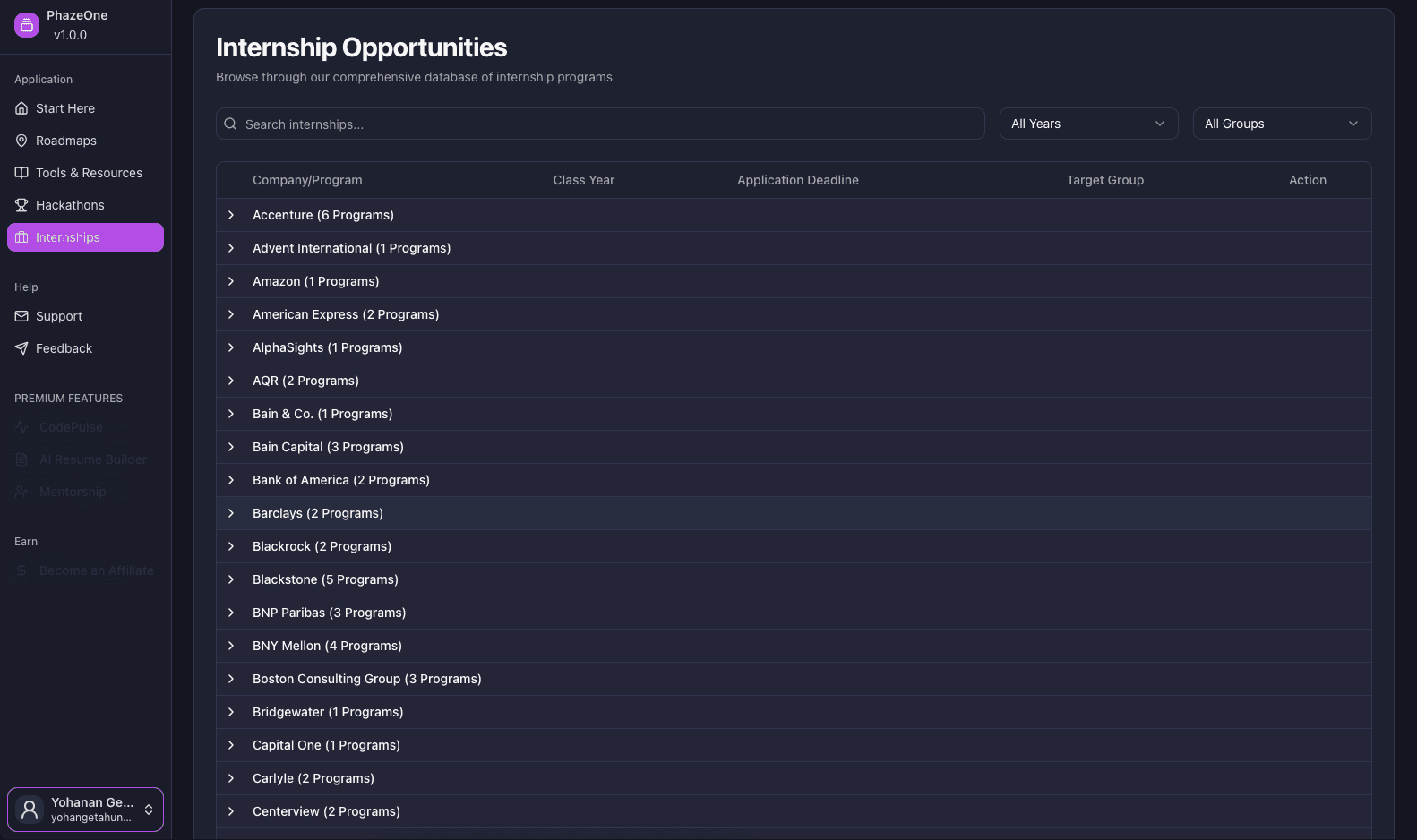Click the Hackathons trophy icon
The image size is (1417, 840).
[21, 205]
